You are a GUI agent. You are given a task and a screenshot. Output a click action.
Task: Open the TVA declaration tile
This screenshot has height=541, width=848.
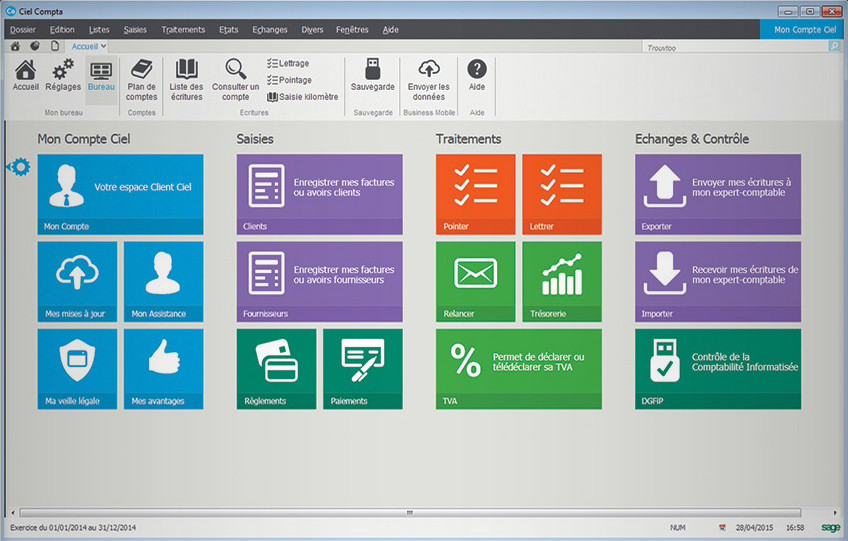tap(519, 369)
